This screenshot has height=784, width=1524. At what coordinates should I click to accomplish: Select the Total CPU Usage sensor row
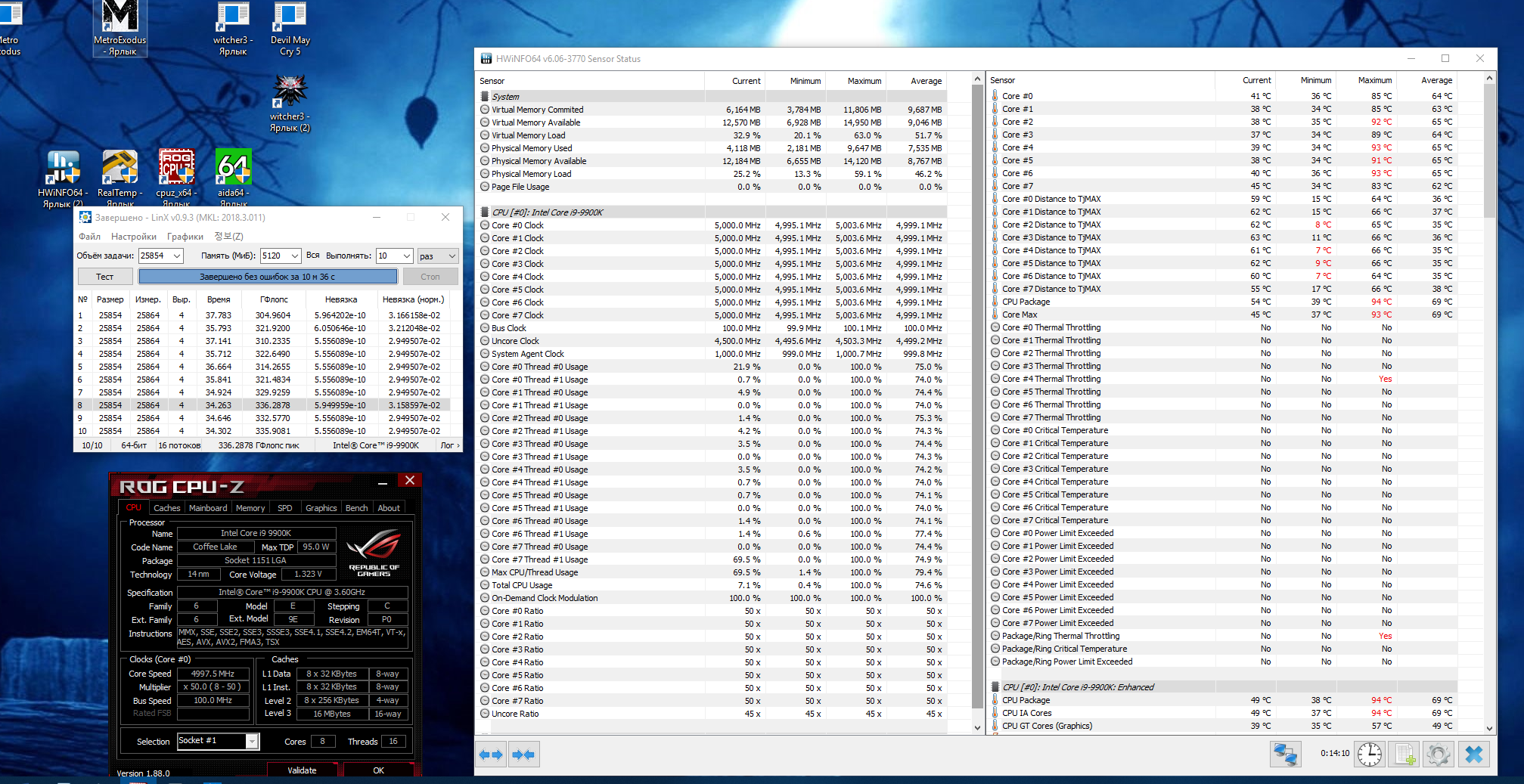tap(712, 585)
